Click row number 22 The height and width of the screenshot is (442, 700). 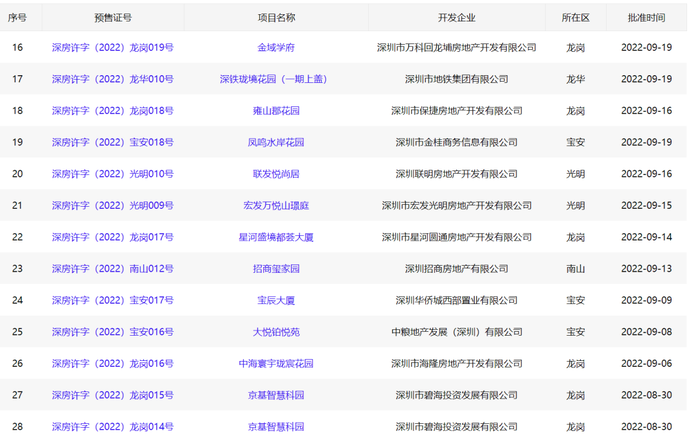point(17,237)
